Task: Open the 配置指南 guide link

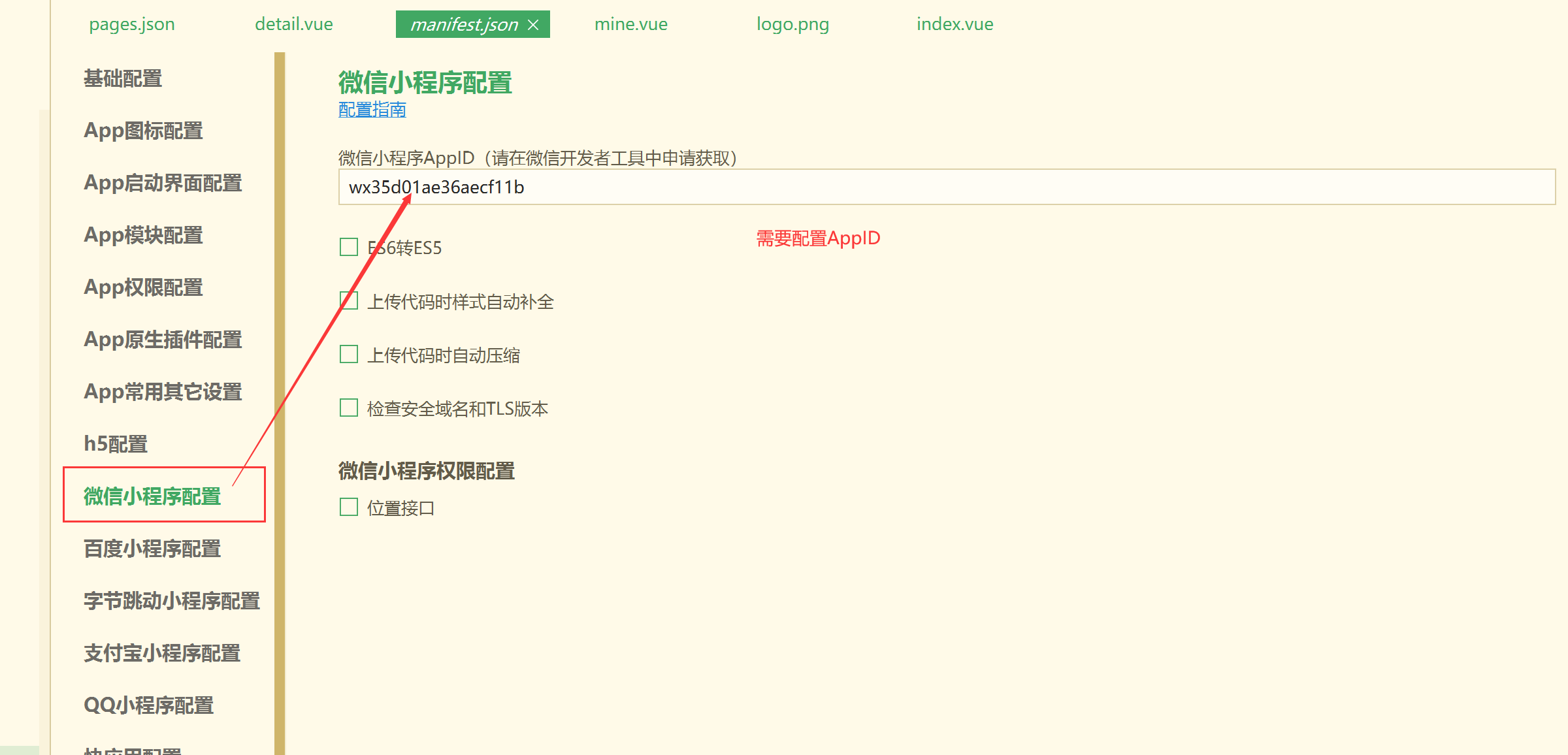Action: pyautogui.click(x=371, y=110)
